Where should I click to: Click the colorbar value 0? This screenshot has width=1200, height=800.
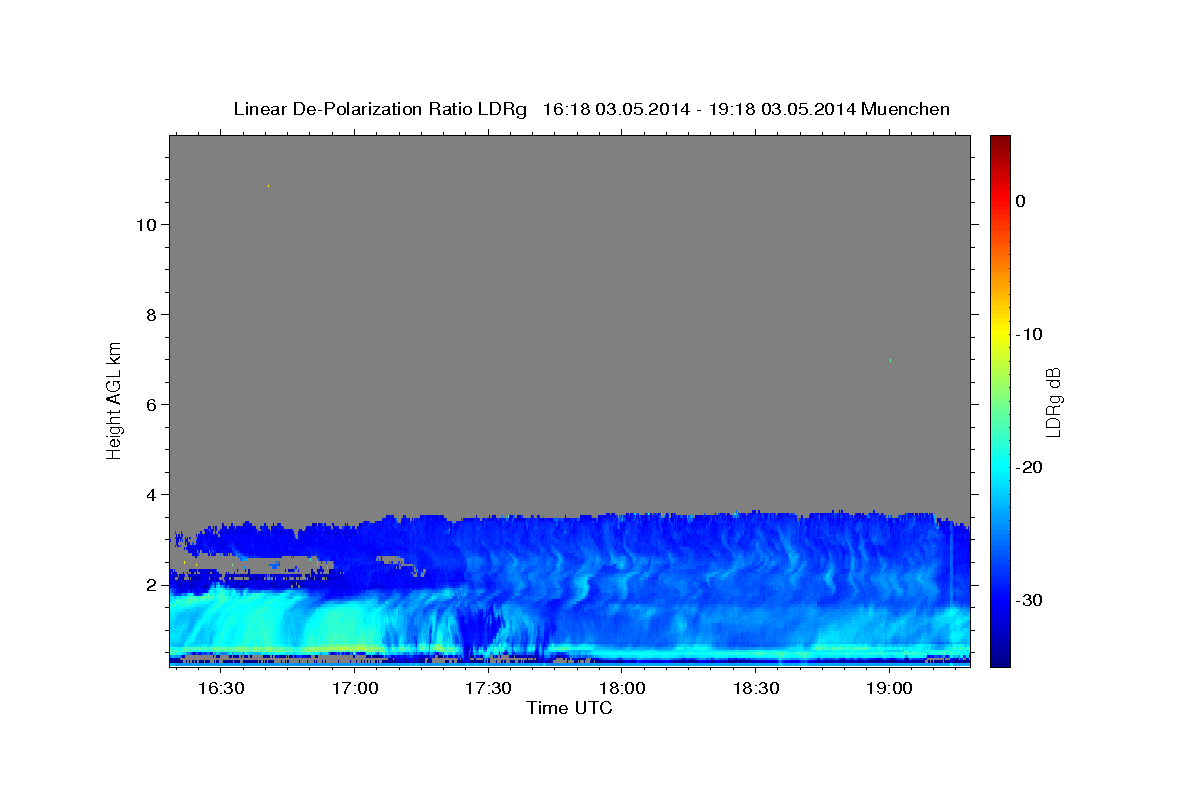click(x=1020, y=201)
